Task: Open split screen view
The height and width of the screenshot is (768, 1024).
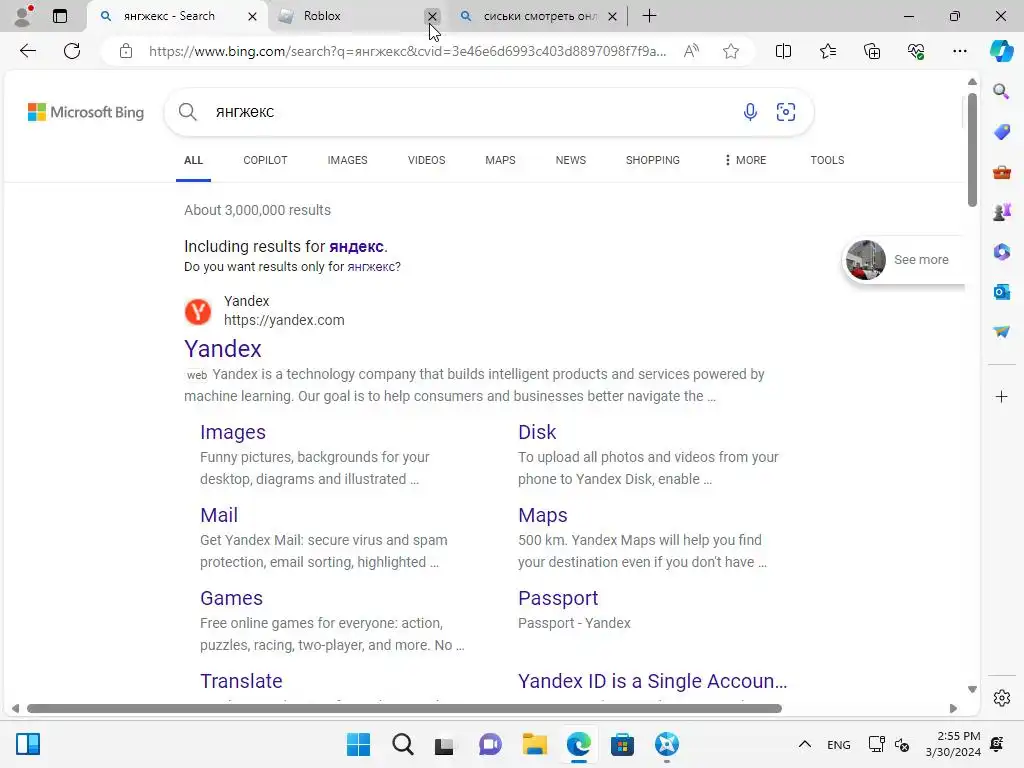Action: point(783,51)
